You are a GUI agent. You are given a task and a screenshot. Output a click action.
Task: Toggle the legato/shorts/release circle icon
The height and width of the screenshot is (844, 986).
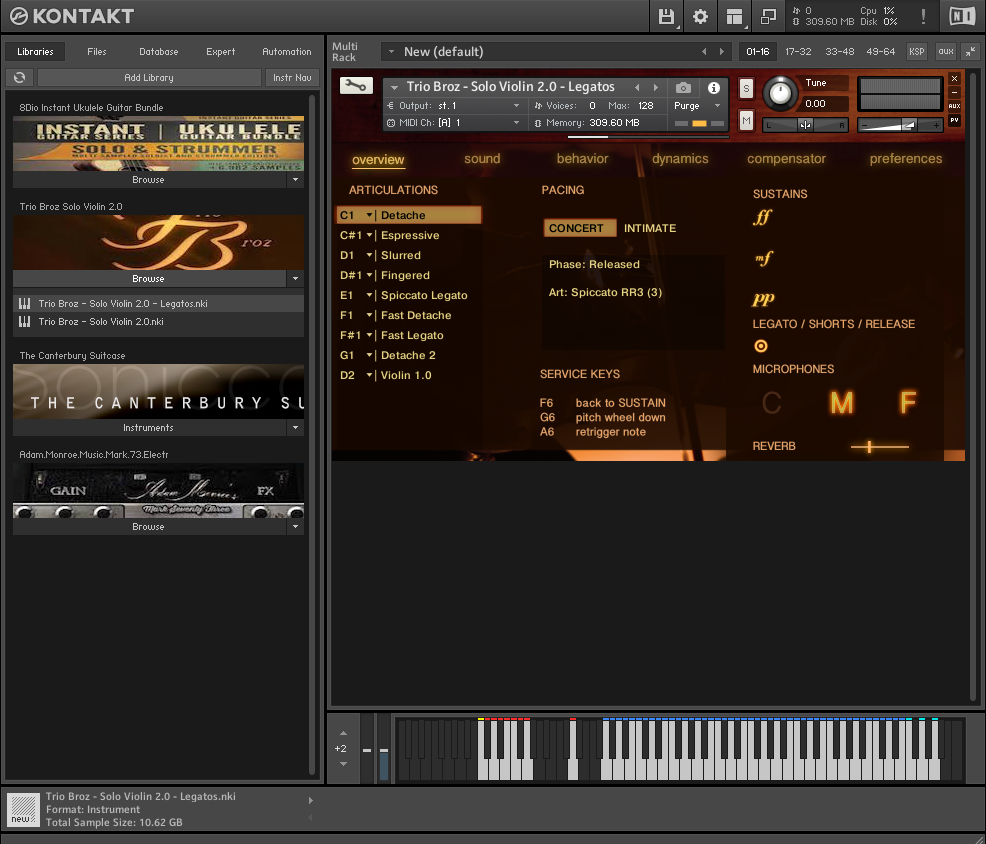tap(761, 346)
